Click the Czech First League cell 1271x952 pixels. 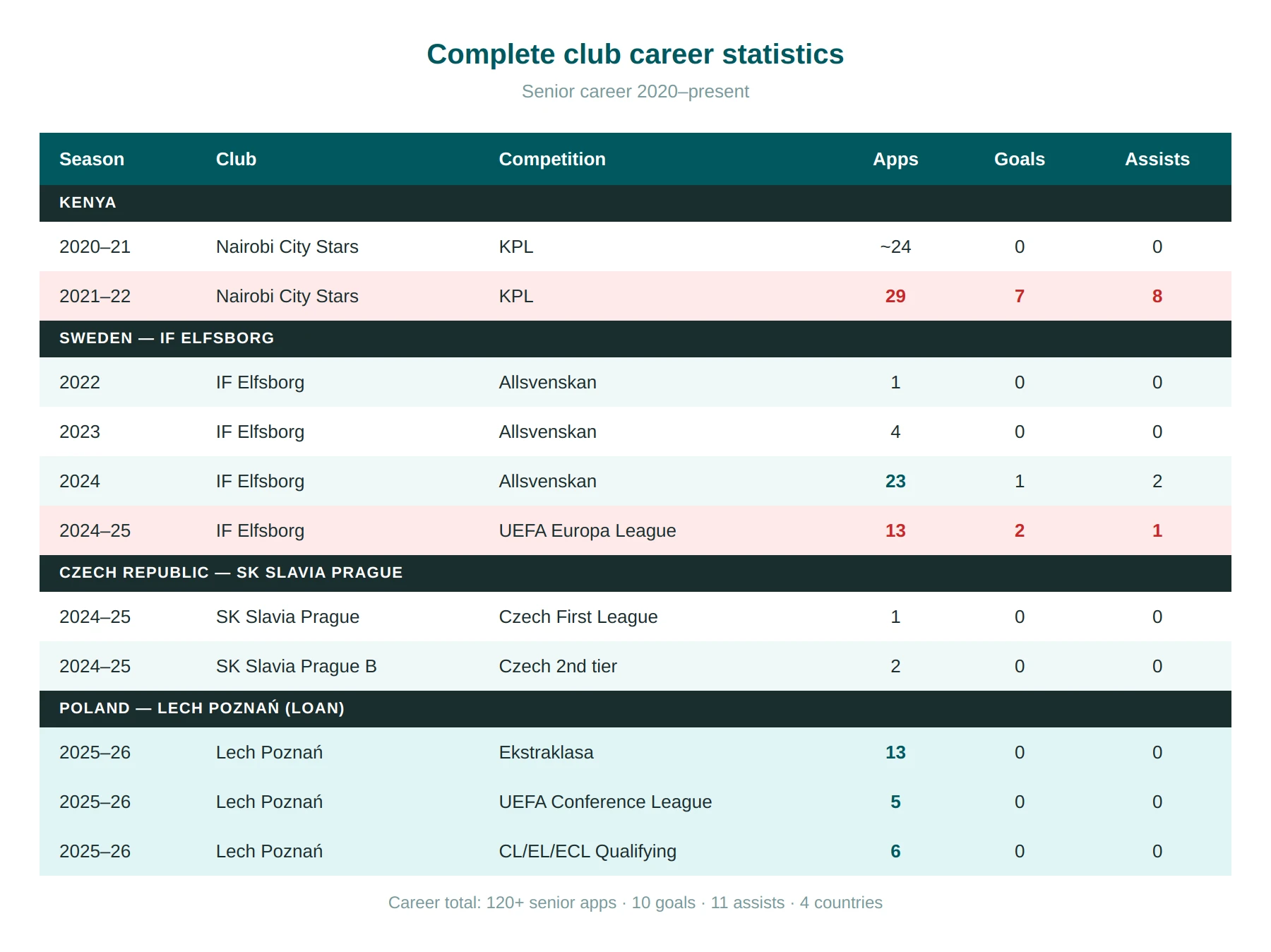pos(578,617)
